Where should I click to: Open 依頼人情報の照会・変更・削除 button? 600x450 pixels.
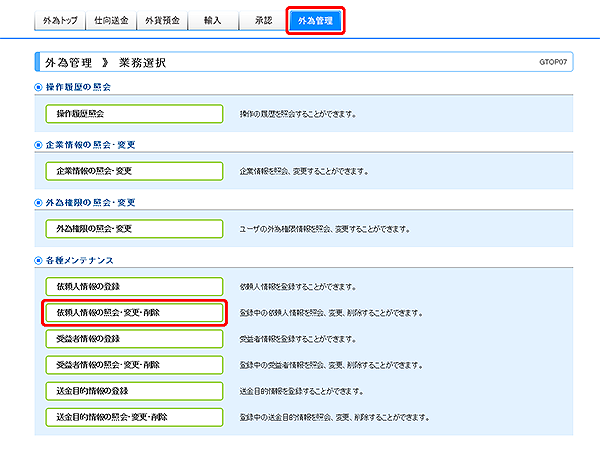(x=133, y=312)
